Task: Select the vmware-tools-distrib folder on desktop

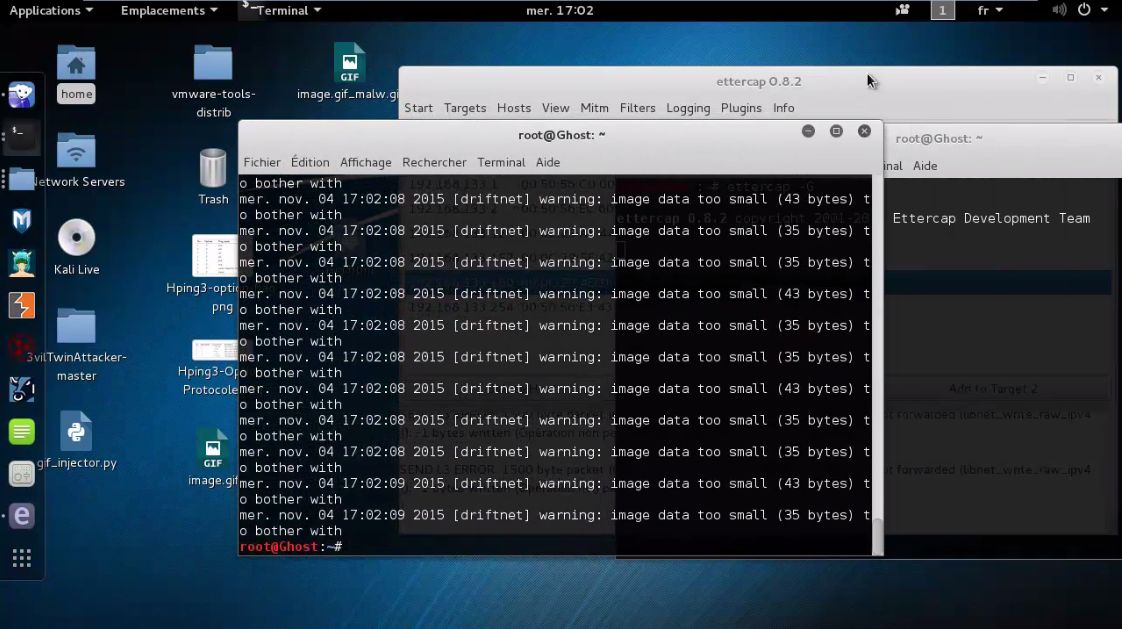Action: click(213, 82)
